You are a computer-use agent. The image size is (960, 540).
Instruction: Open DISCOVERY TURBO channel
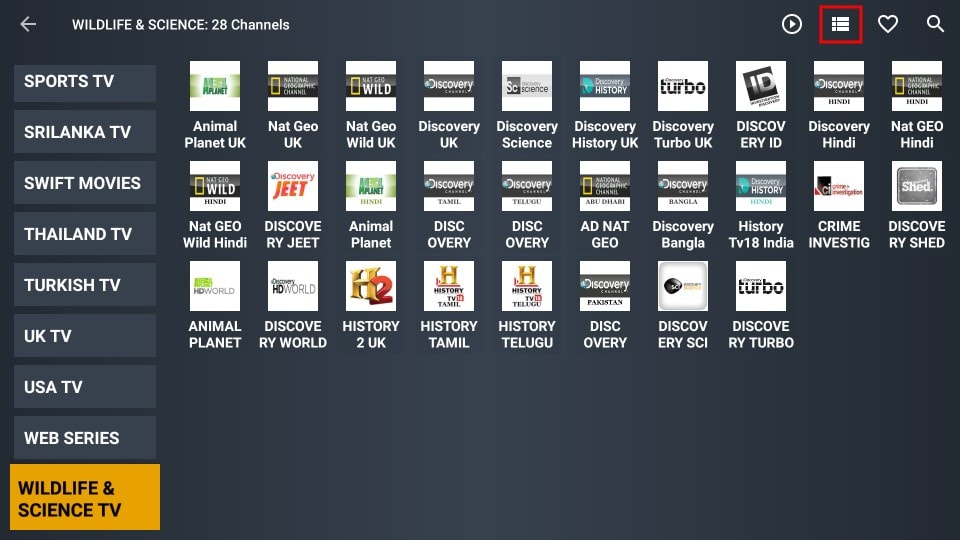[x=761, y=306]
